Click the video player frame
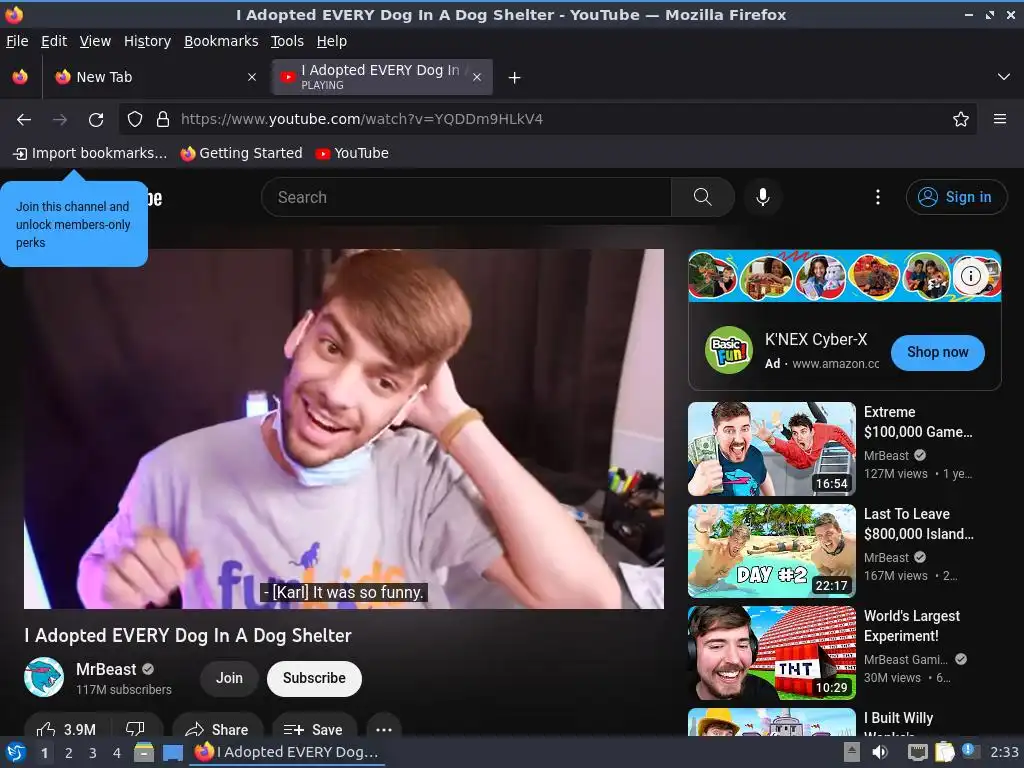This screenshot has width=1024, height=768. tap(344, 429)
